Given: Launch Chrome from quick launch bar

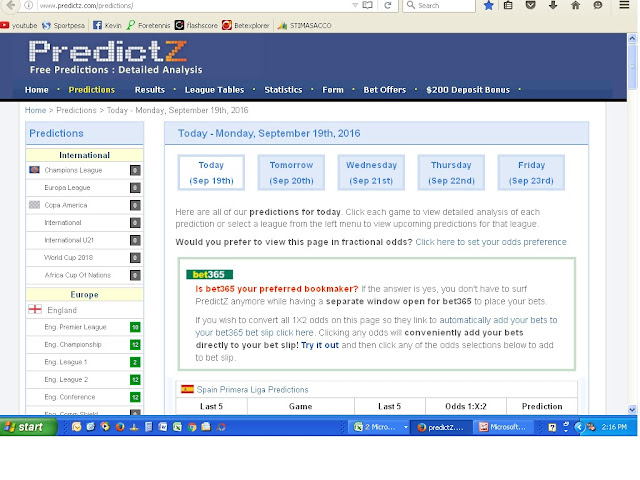Looking at the screenshot, I should click(x=192, y=427).
